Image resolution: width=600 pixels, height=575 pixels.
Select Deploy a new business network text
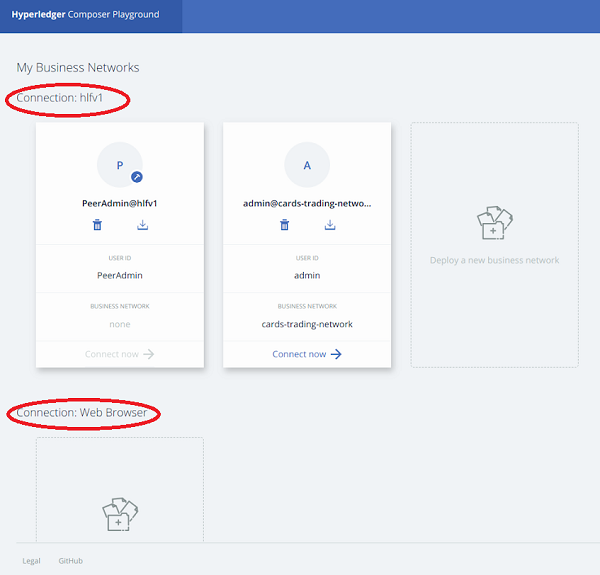click(x=494, y=260)
